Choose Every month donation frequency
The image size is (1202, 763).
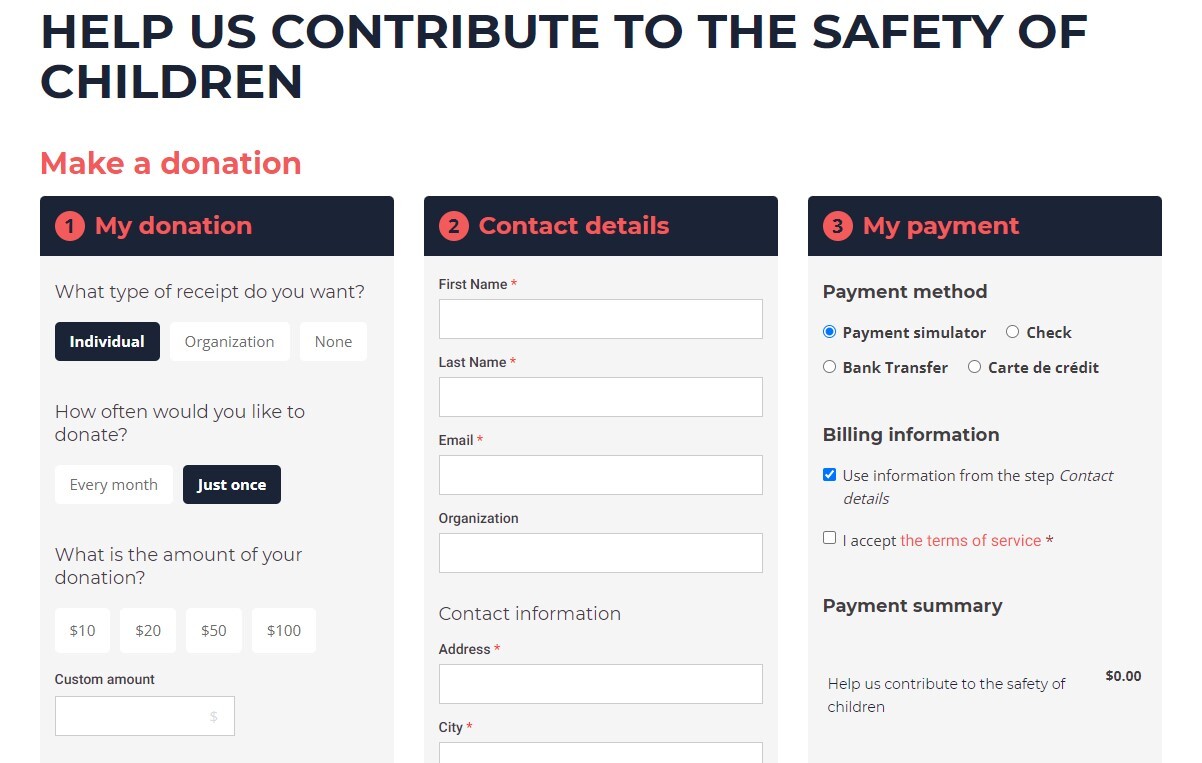[113, 485]
